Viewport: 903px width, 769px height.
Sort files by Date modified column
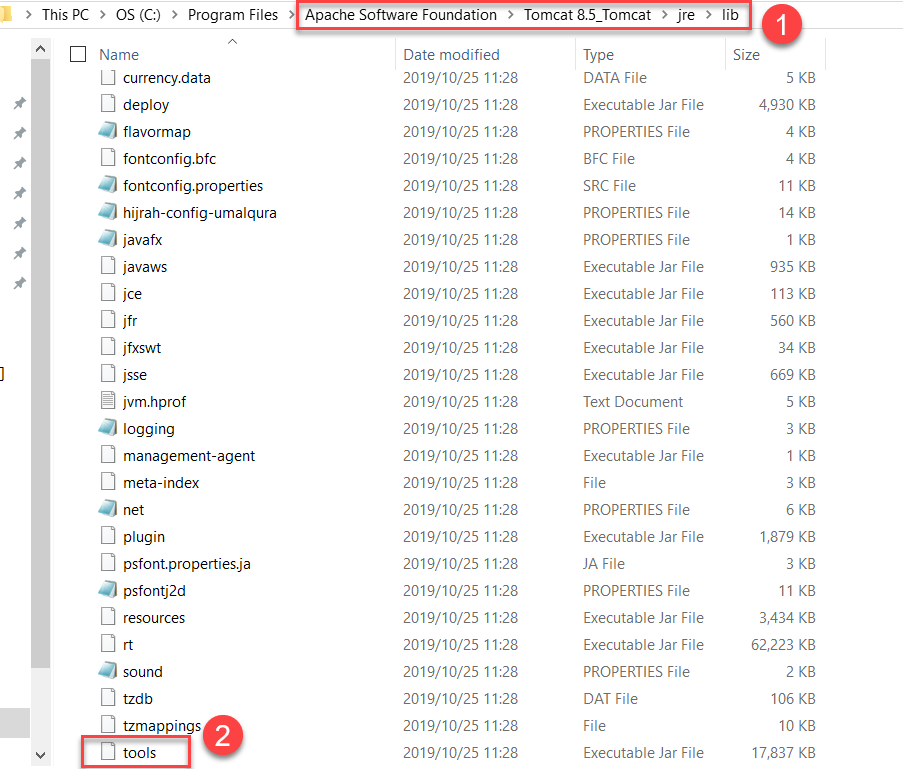(452, 54)
